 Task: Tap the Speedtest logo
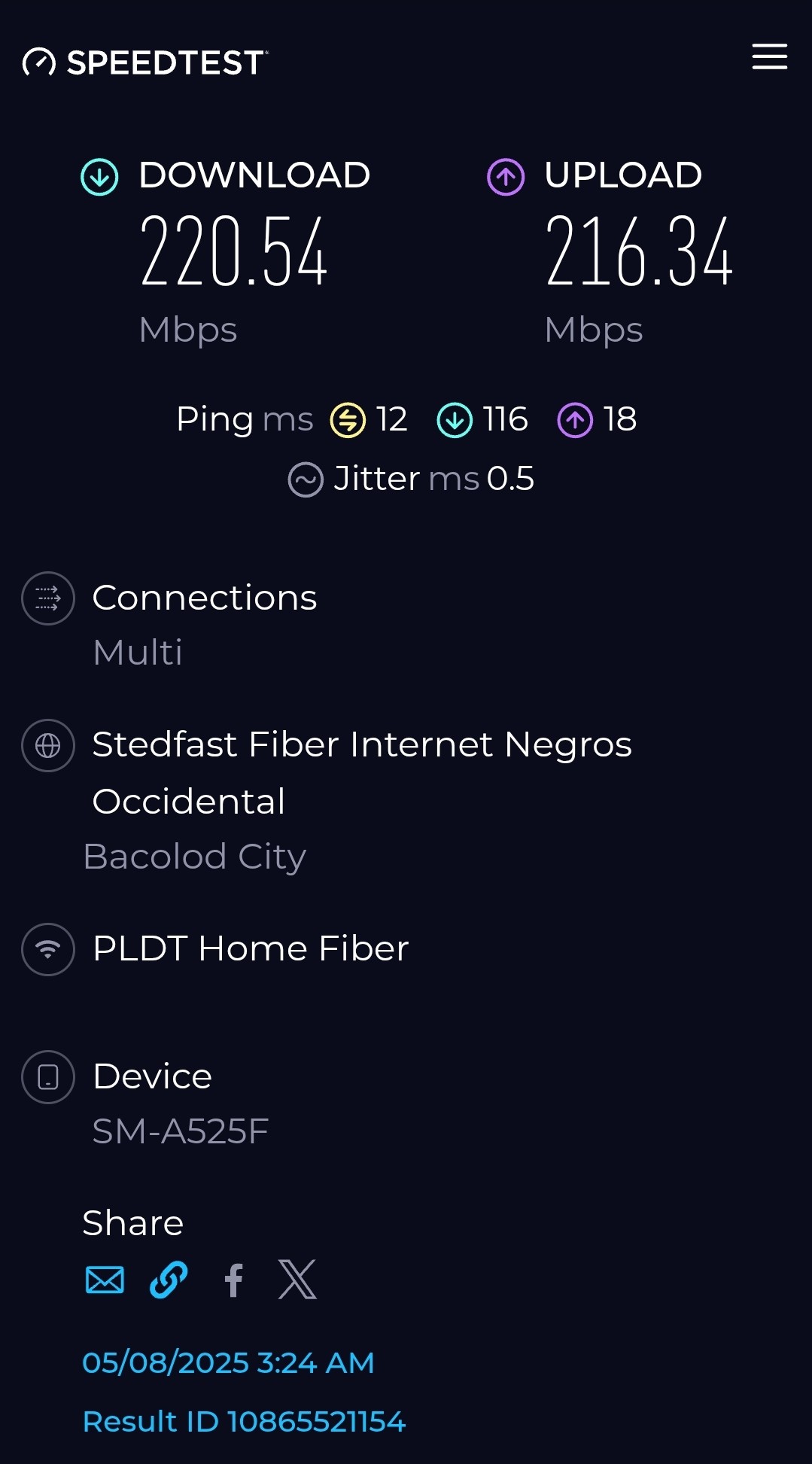(145, 62)
